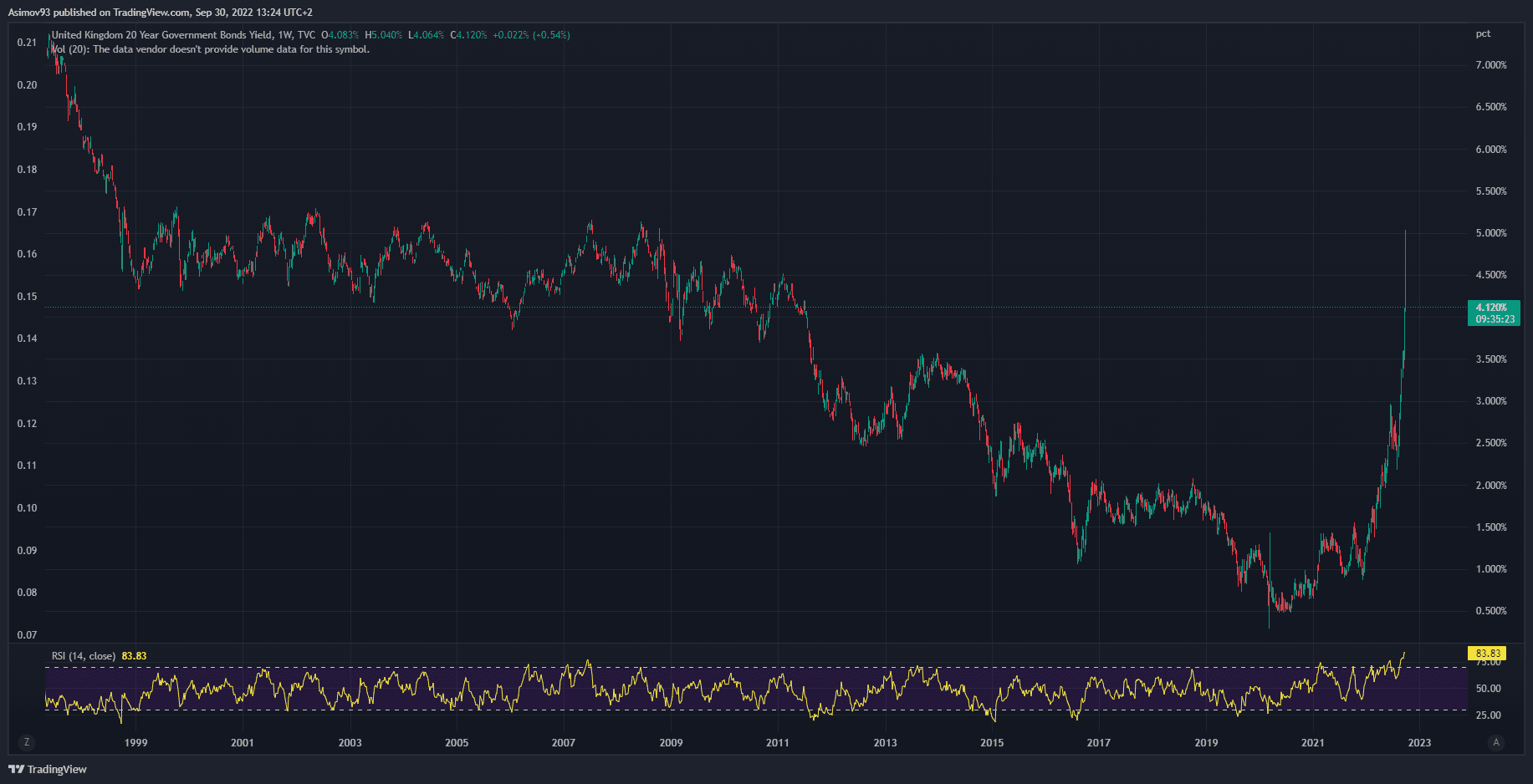Click the Z timezone button at bottom-left
The height and width of the screenshot is (784, 1533).
(x=27, y=742)
